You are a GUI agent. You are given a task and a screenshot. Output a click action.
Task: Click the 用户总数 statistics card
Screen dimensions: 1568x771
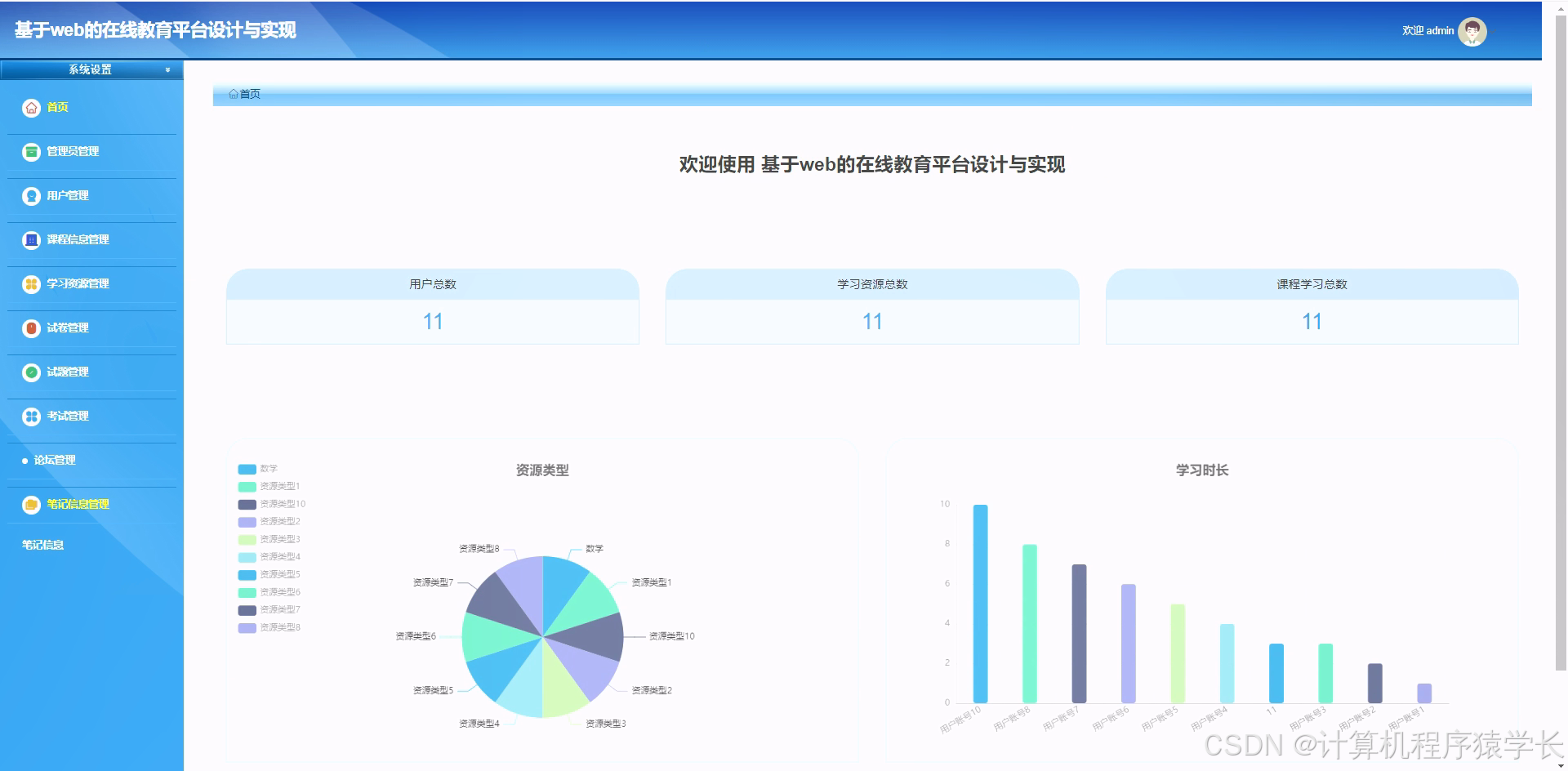(x=432, y=306)
